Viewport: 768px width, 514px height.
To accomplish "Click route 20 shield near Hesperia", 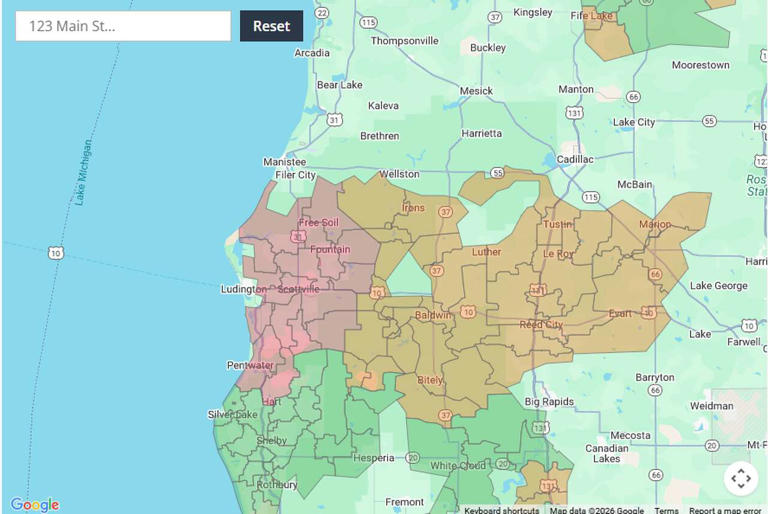I will [412, 458].
